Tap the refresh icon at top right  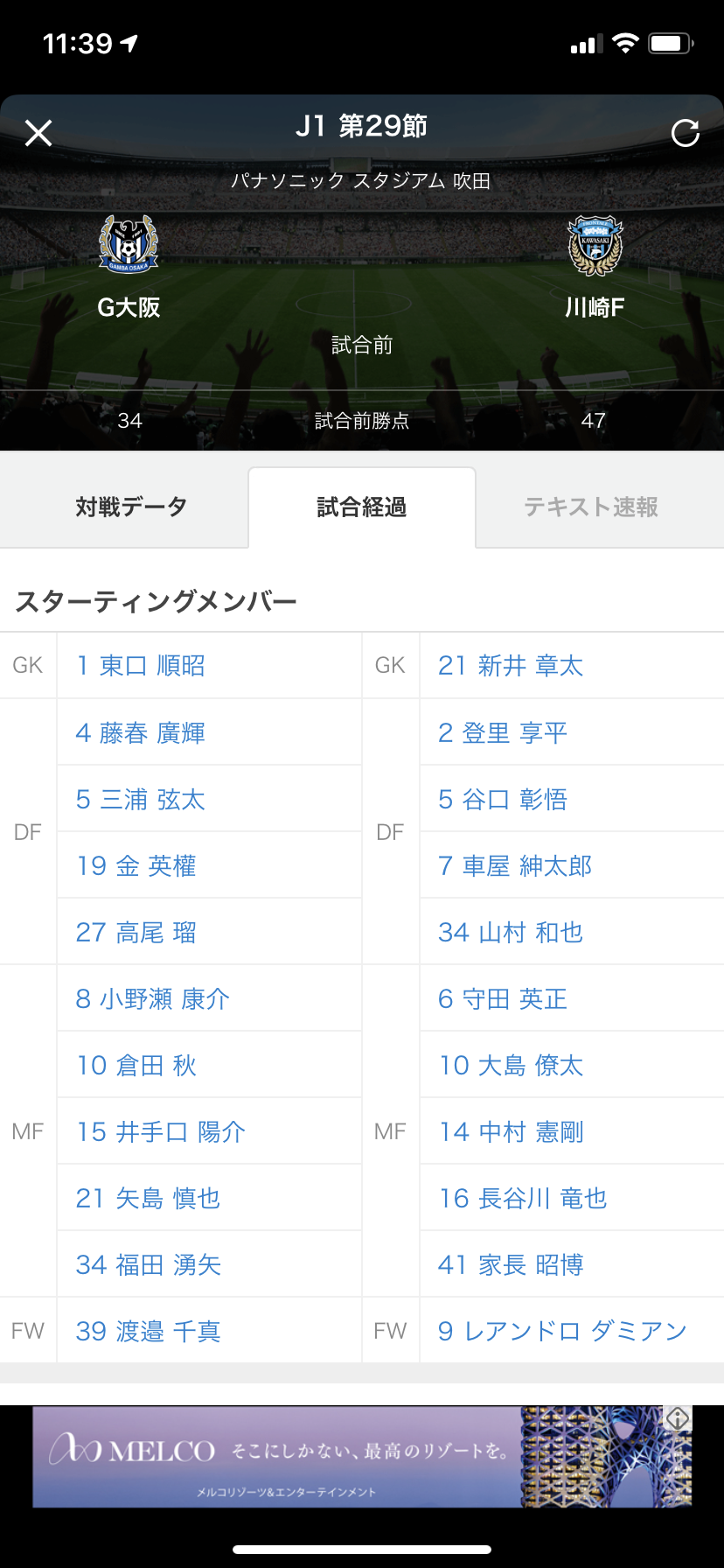tap(685, 133)
